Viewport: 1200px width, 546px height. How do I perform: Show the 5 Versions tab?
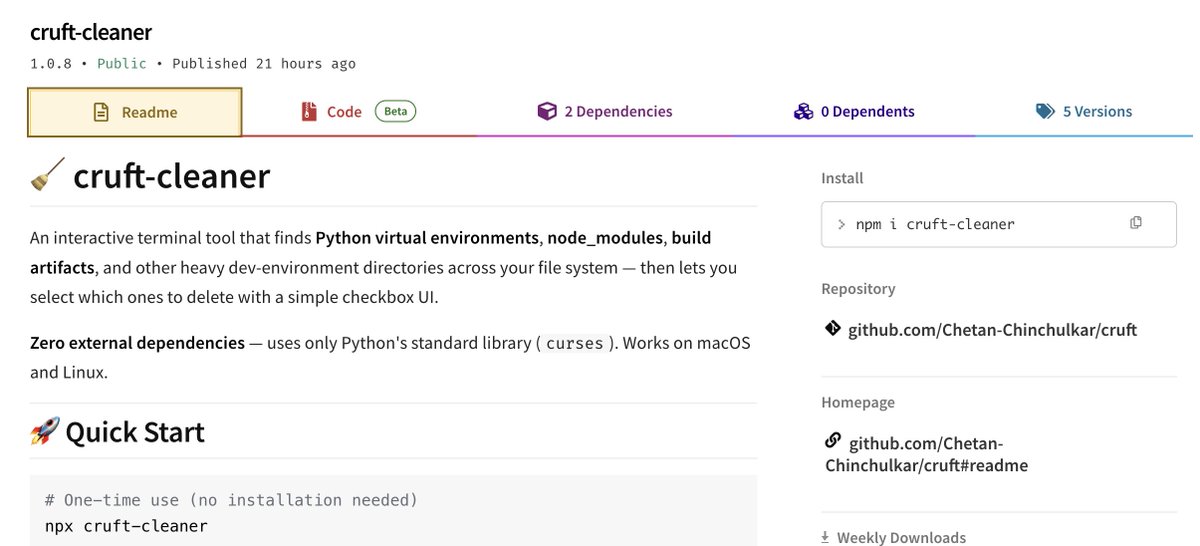[x=1084, y=112]
